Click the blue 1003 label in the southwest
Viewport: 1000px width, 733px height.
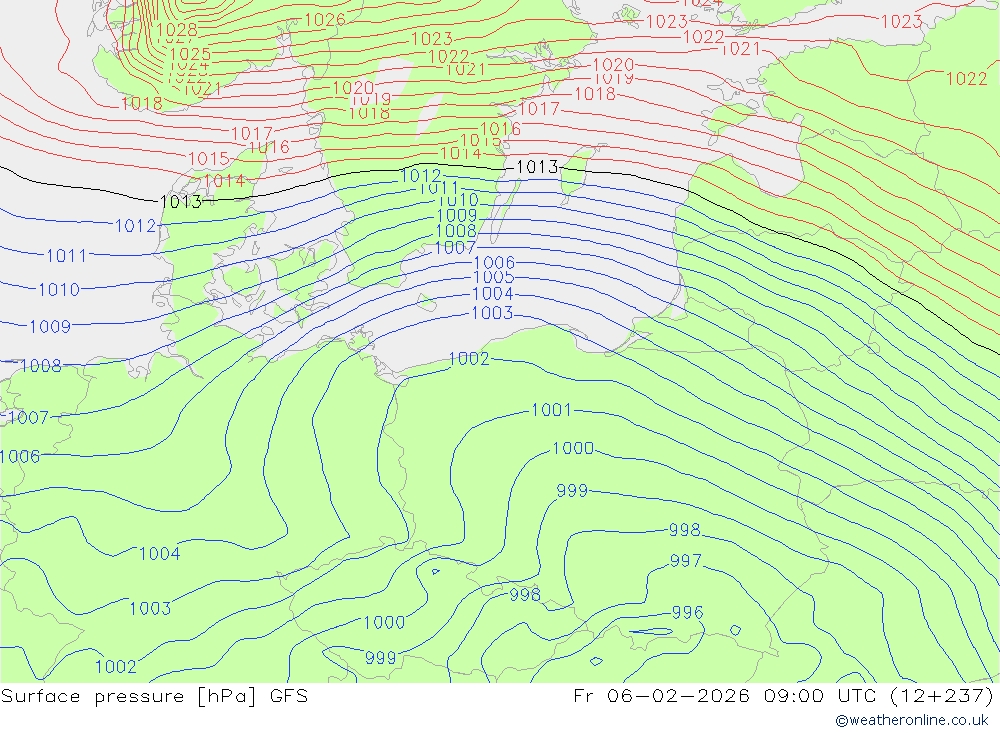(x=150, y=609)
